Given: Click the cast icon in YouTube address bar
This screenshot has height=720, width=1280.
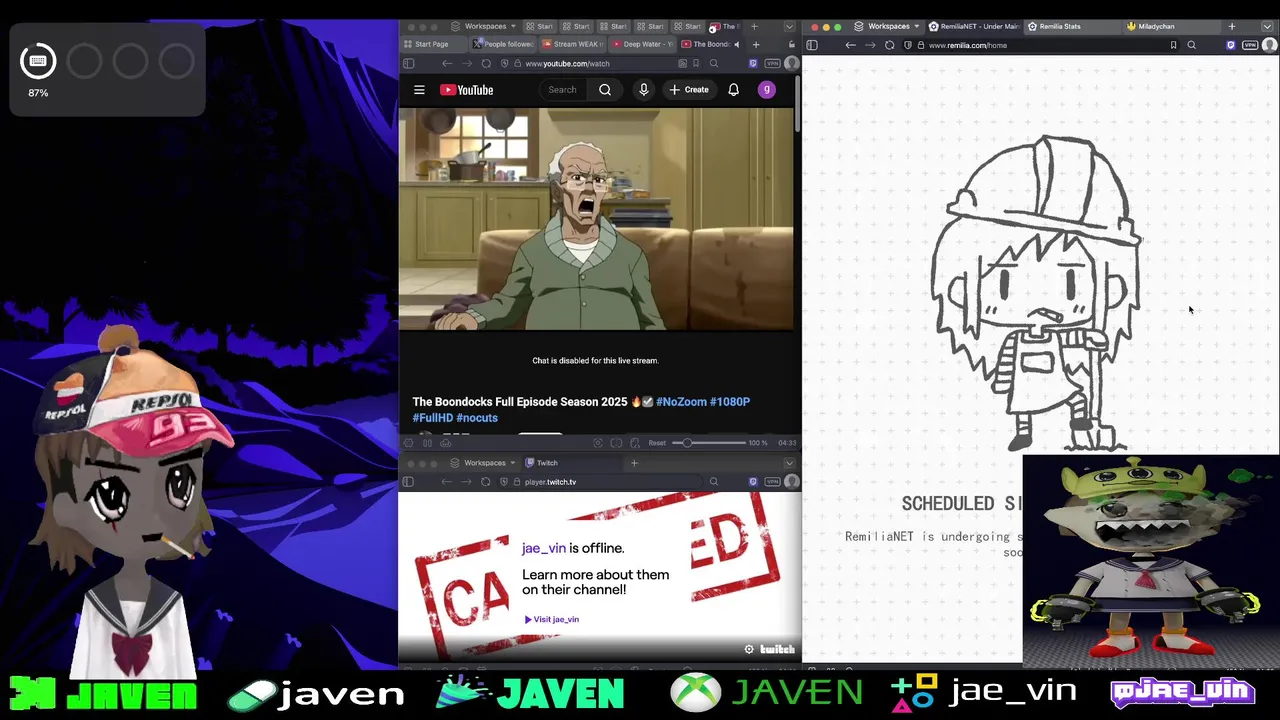Looking at the screenshot, I should click(x=682, y=63).
